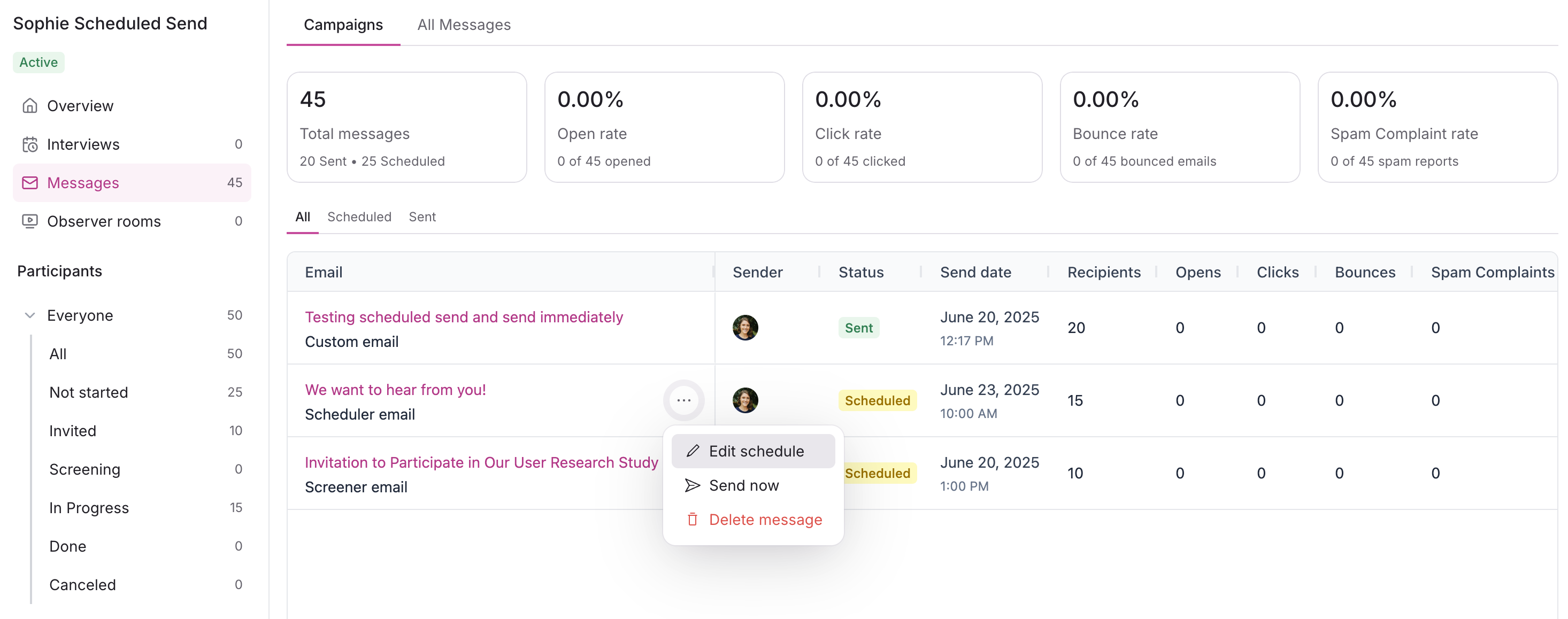Click the paper plane Send now icon
The width and height of the screenshot is (1568, 619).
[x=692, y=485]
